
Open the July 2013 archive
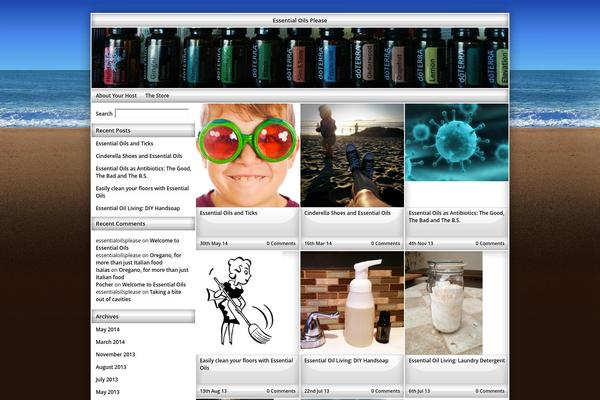pos(107,380)
